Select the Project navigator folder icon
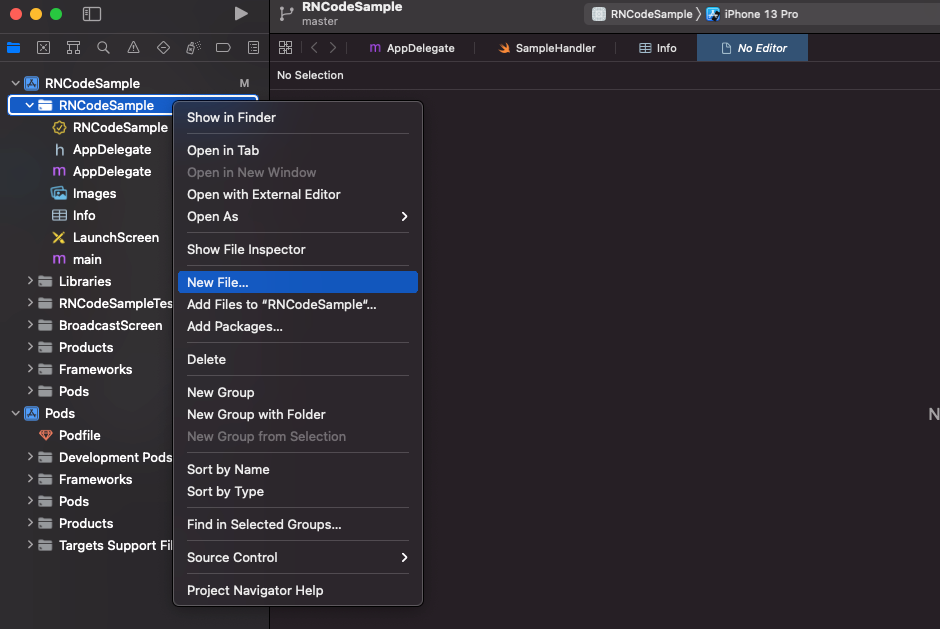 [x=14, y=47]
